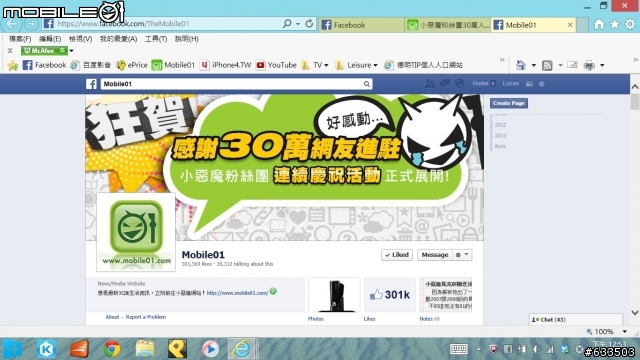Click the RSS feeds icon
The image size is (640, 360).
547,65
